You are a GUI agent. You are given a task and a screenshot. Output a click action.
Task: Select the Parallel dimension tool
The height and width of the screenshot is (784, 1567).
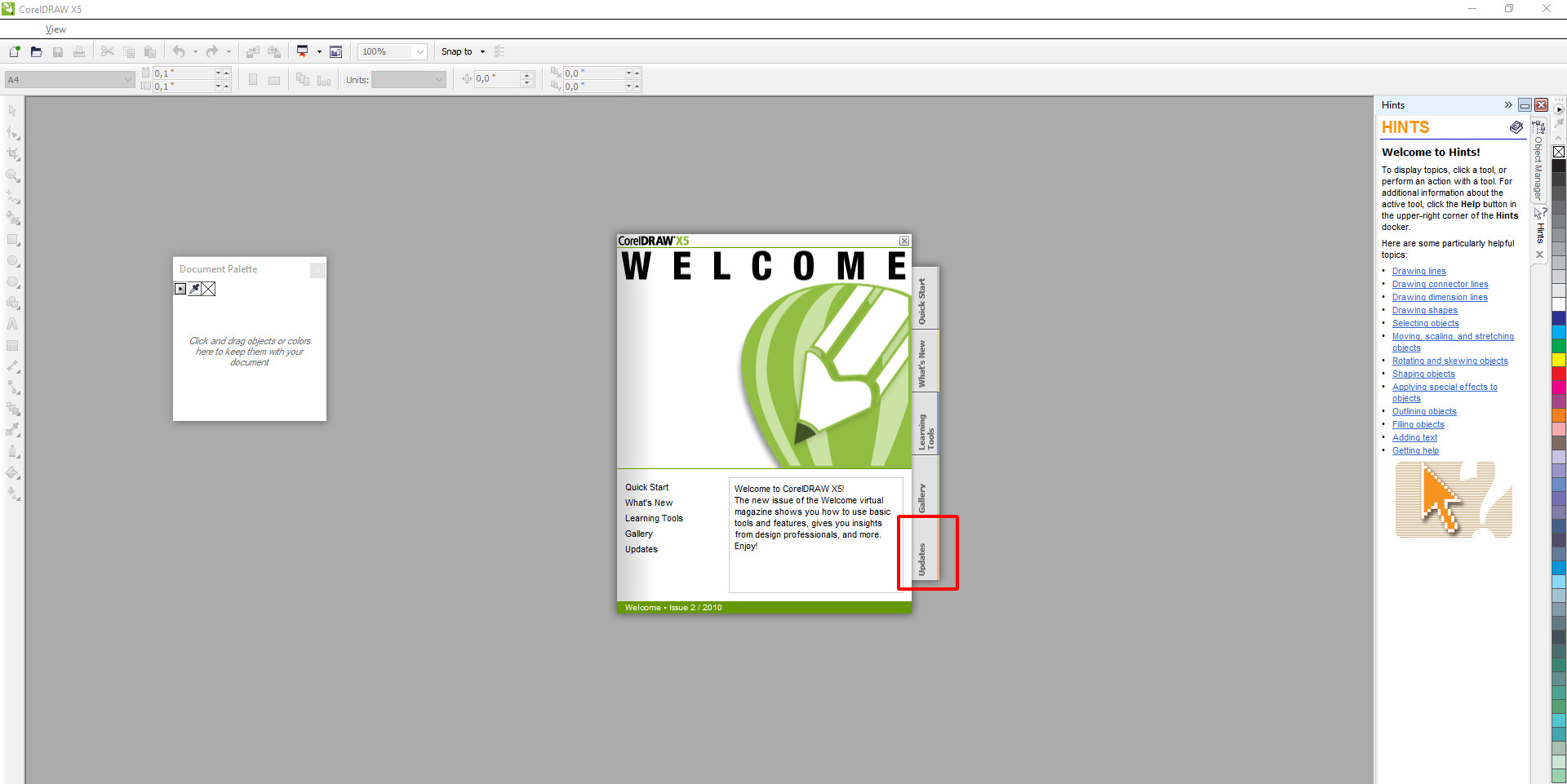(13, 366)
